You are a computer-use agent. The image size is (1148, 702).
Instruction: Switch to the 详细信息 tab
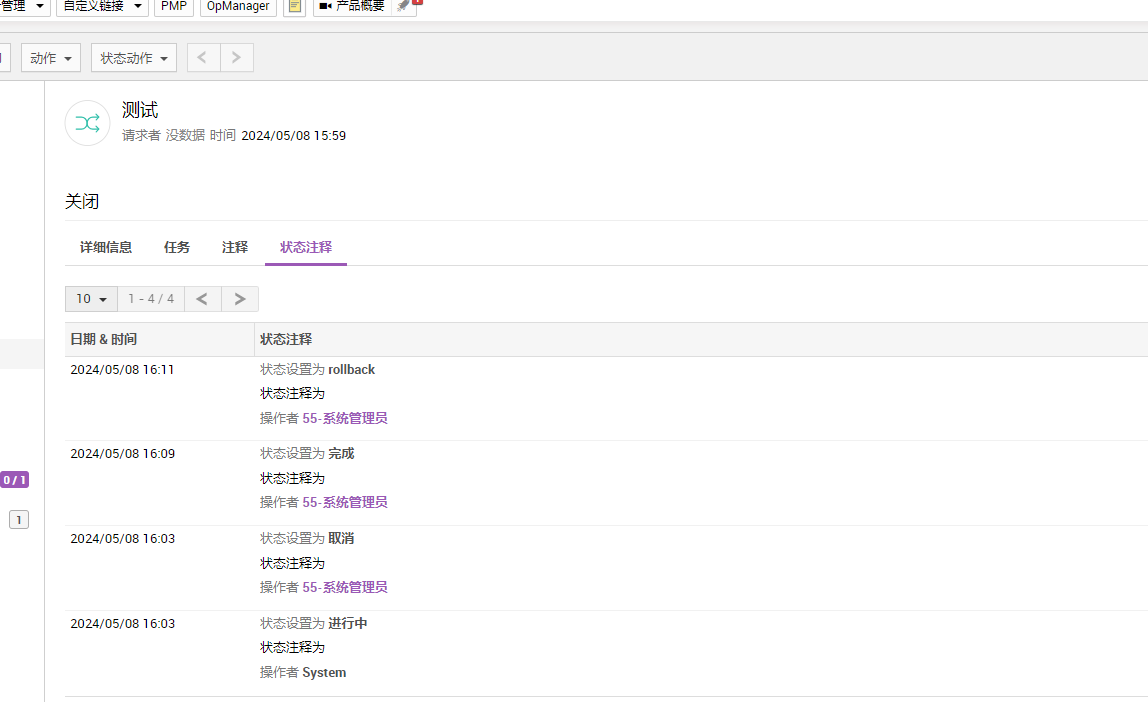(x=106, y=247)
